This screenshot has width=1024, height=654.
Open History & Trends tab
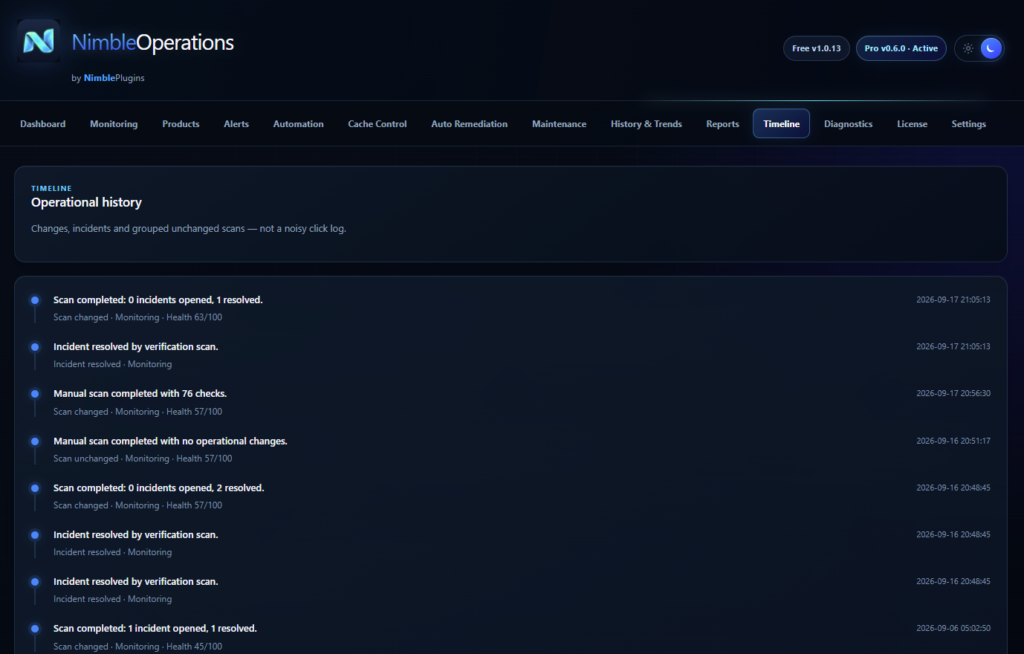(x=646, y=123)
